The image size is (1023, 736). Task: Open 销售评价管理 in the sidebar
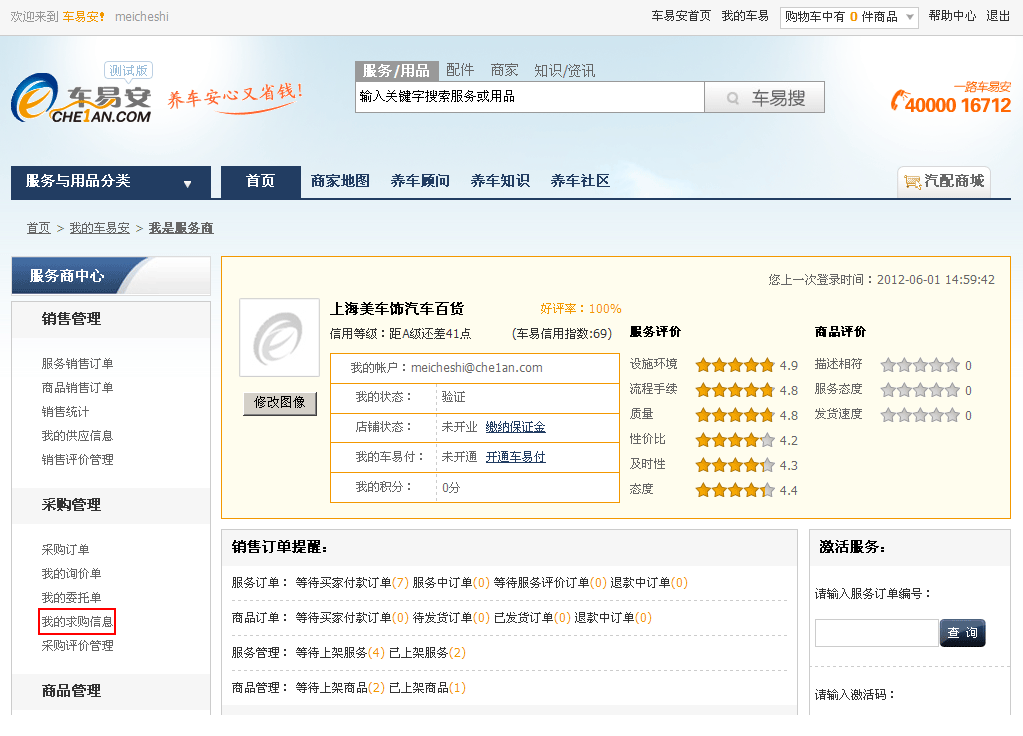[x=78, y=460]
